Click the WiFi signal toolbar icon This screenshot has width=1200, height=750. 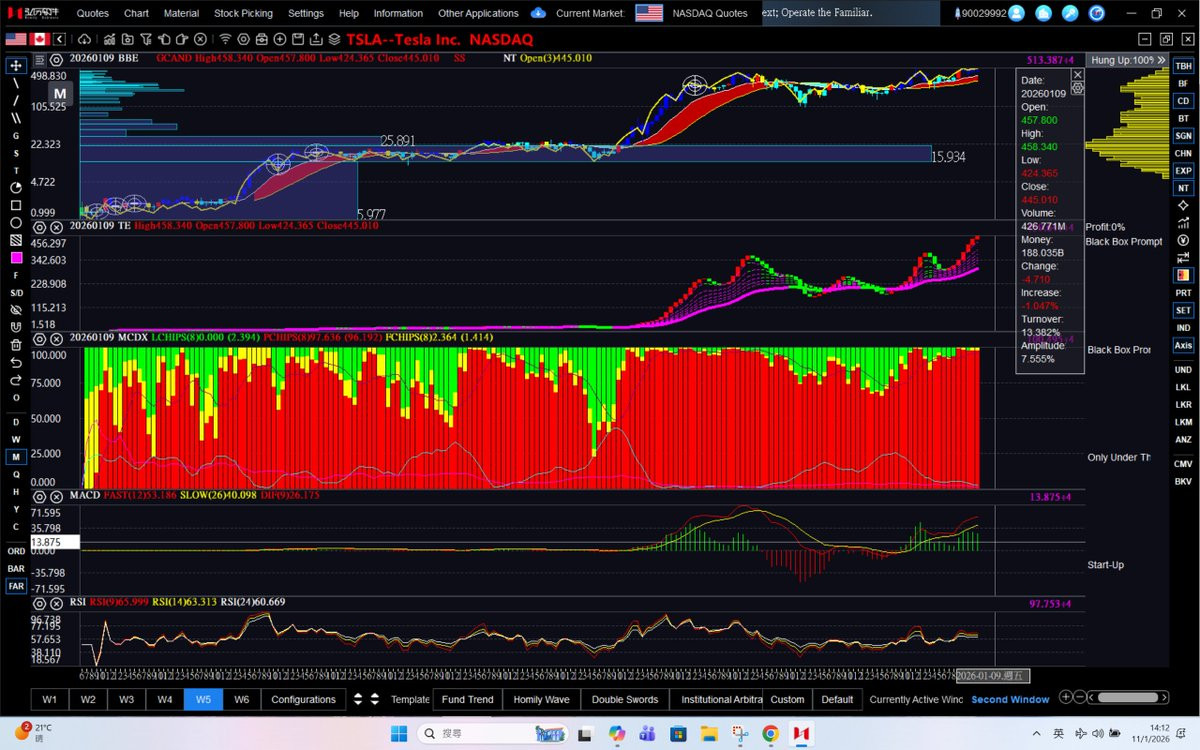(225, 39)
